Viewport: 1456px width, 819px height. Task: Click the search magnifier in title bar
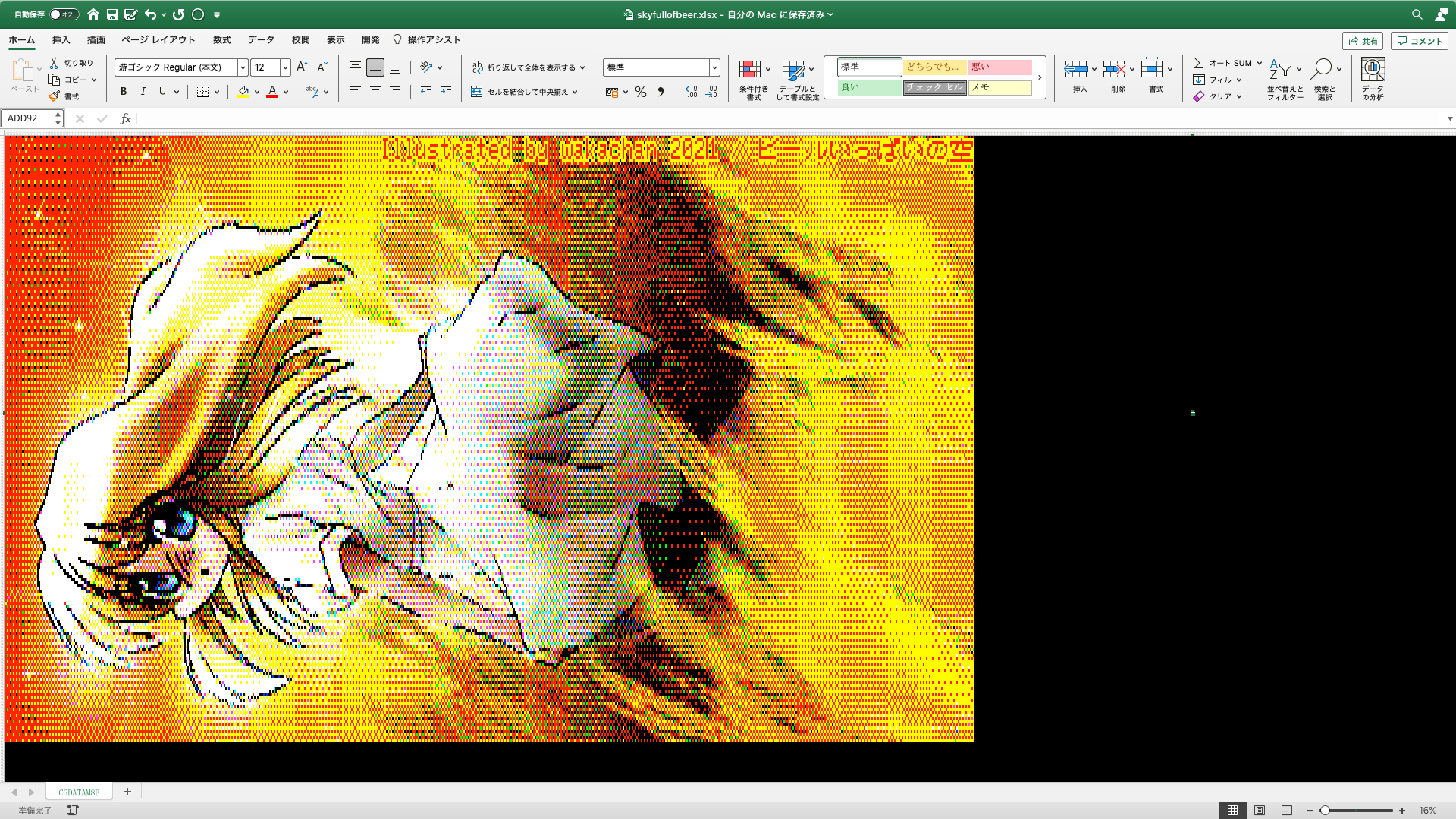point(1417,14)
